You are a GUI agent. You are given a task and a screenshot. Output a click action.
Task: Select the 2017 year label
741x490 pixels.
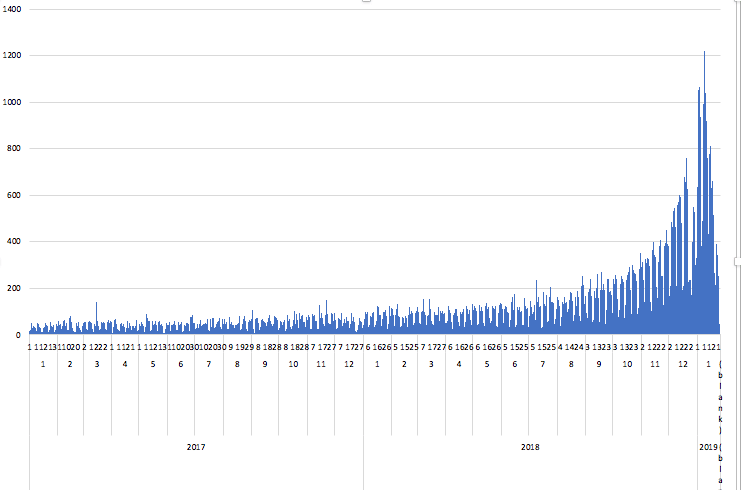[196, 447]
